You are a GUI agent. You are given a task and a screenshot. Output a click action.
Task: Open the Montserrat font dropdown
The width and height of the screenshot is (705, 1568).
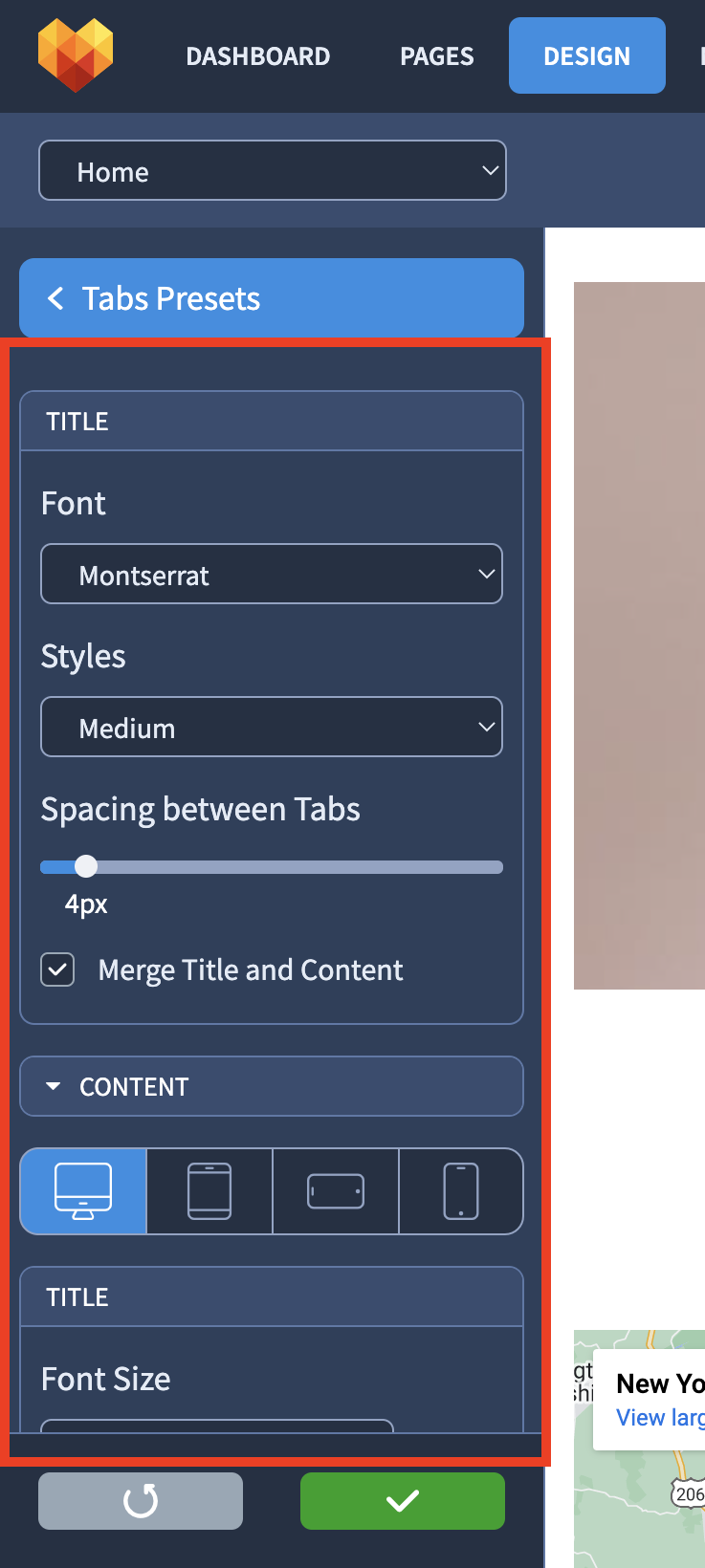click(272, 574)
